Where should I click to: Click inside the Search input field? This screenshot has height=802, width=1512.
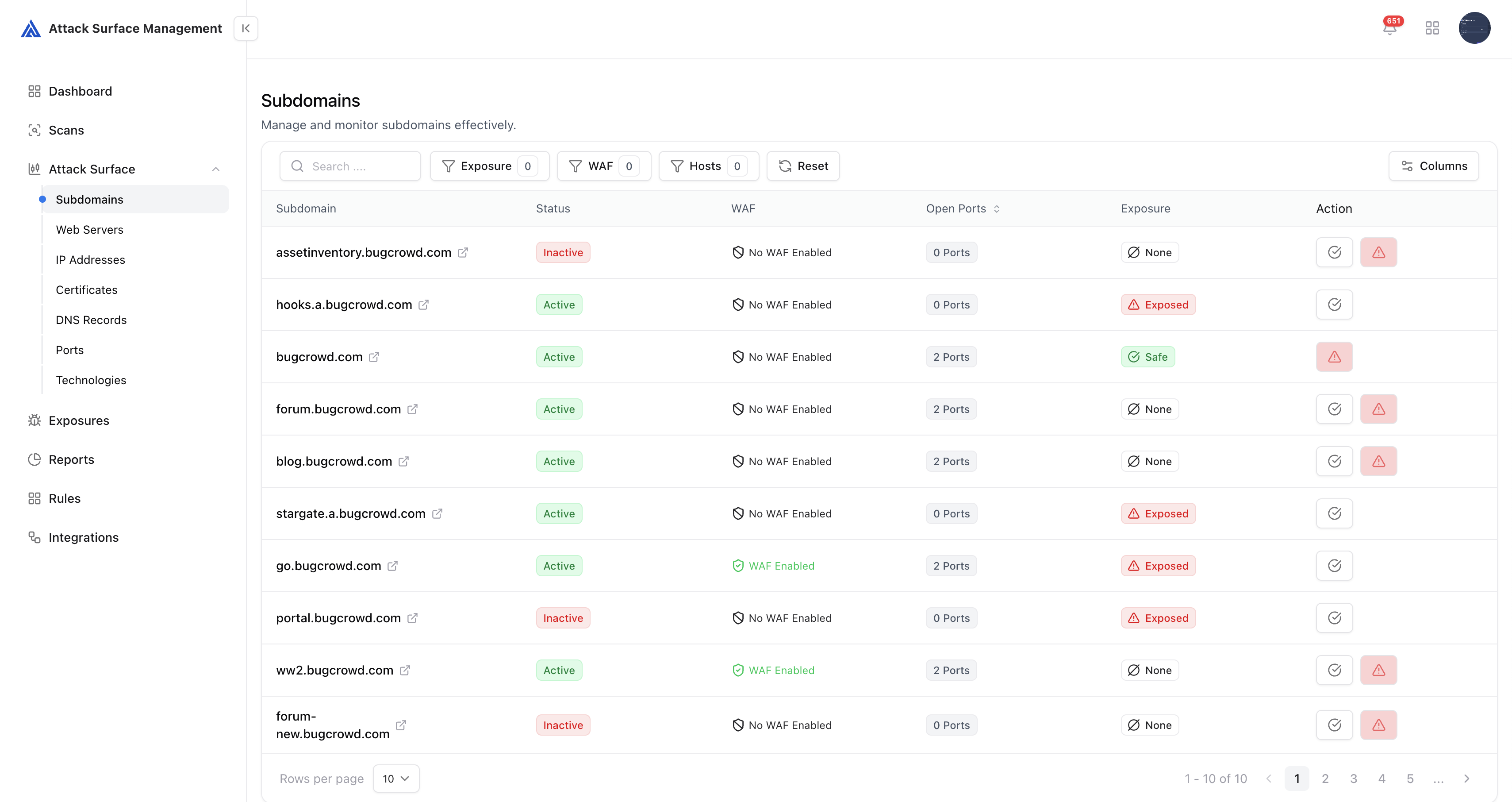pos(350,166)
